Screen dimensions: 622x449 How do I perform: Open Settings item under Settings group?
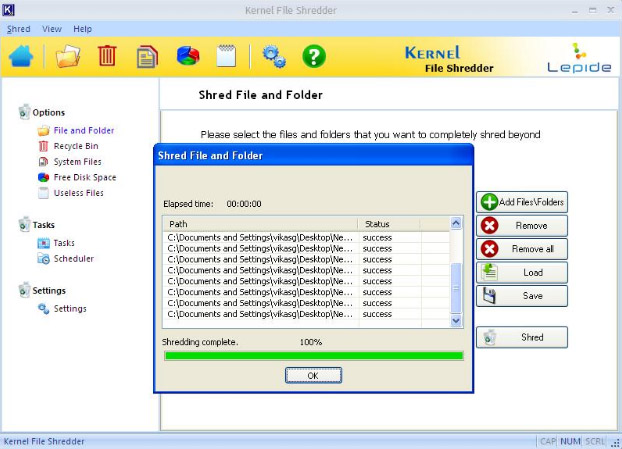[70, 309]
